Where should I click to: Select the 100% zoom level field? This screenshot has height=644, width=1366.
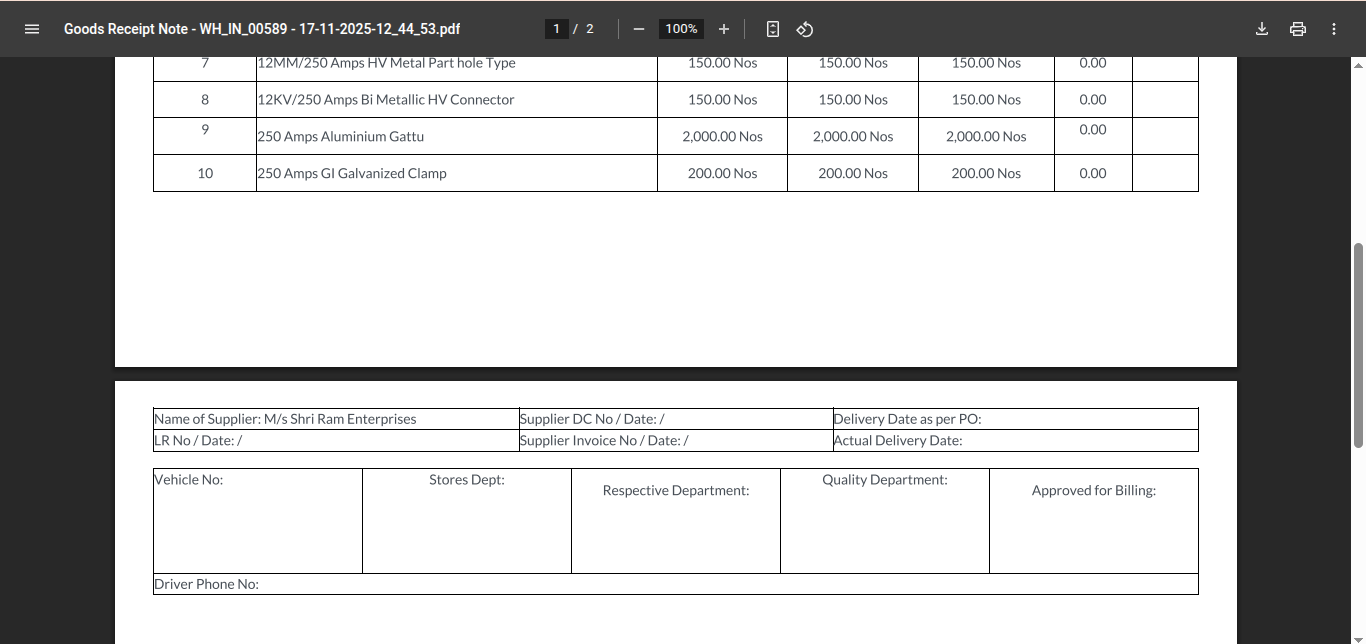[x=681, y=29]
